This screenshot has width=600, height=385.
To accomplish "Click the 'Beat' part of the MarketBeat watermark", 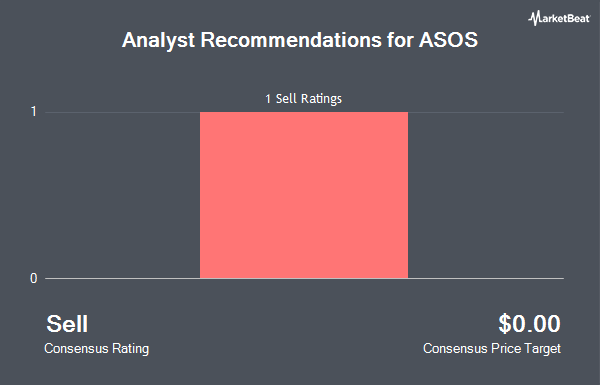I will coord(577,18).
